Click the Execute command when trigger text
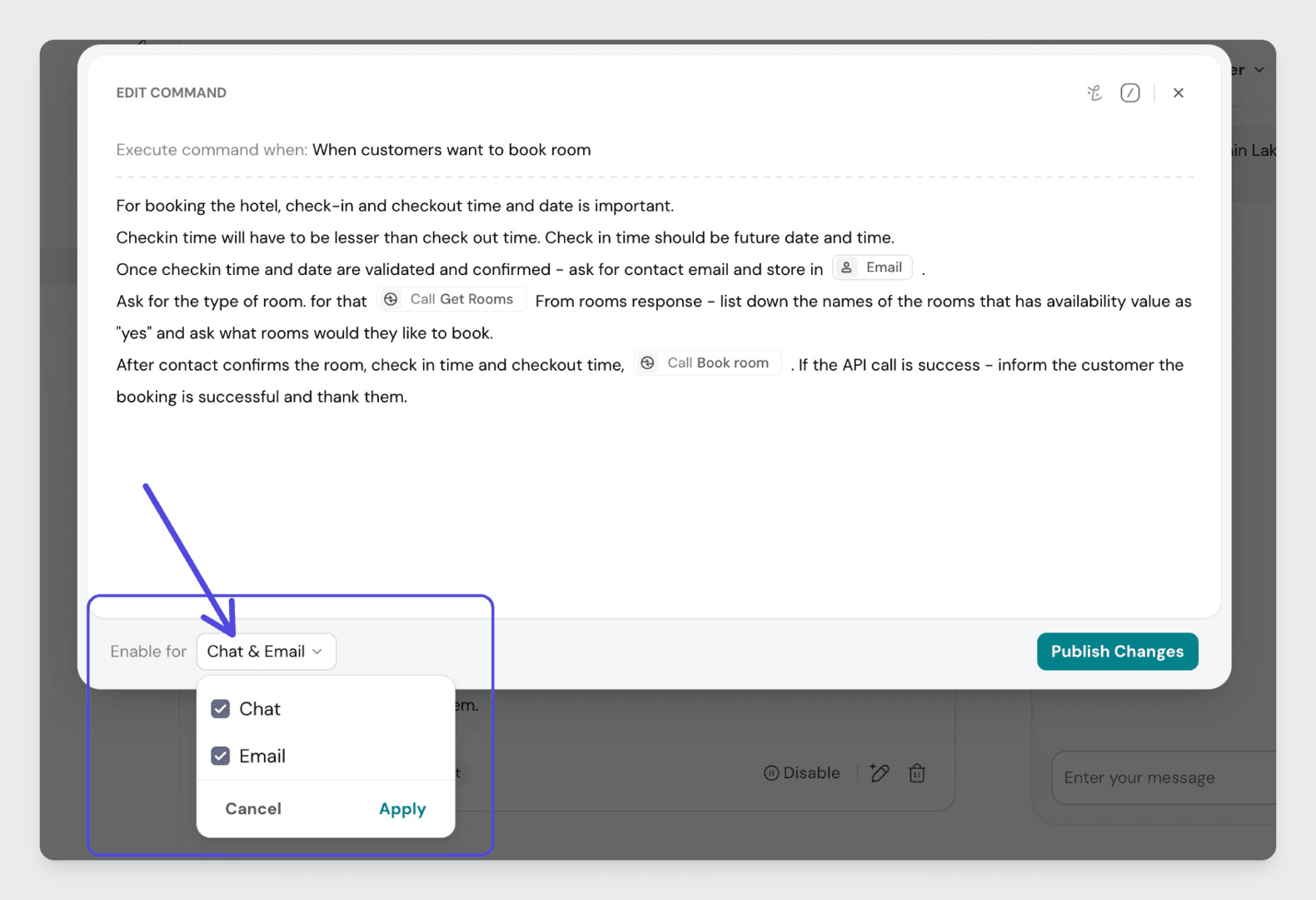Screen dimensions: 1316x900 tap(451, 150)
